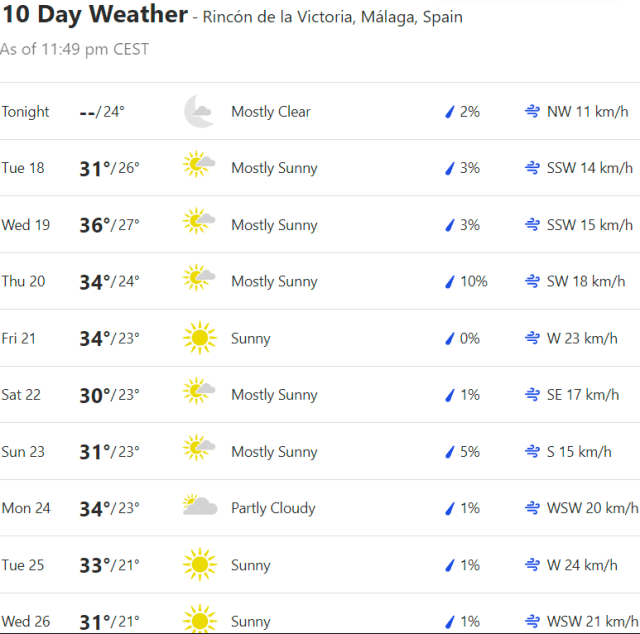Click the Mostly Sunny icon for Tue 18
The width and height of the screenshot is (640, 634).
coord(199,168)
